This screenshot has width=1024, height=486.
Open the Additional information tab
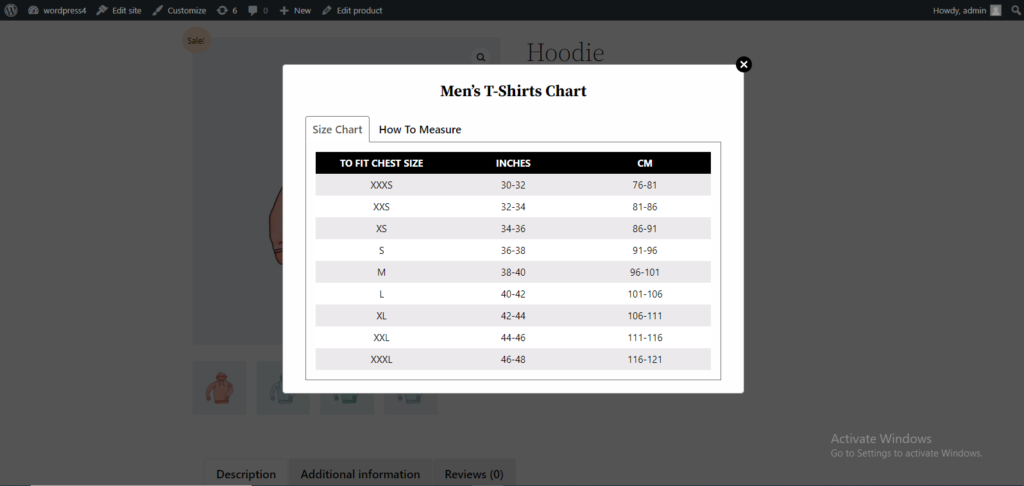[360, 474]
